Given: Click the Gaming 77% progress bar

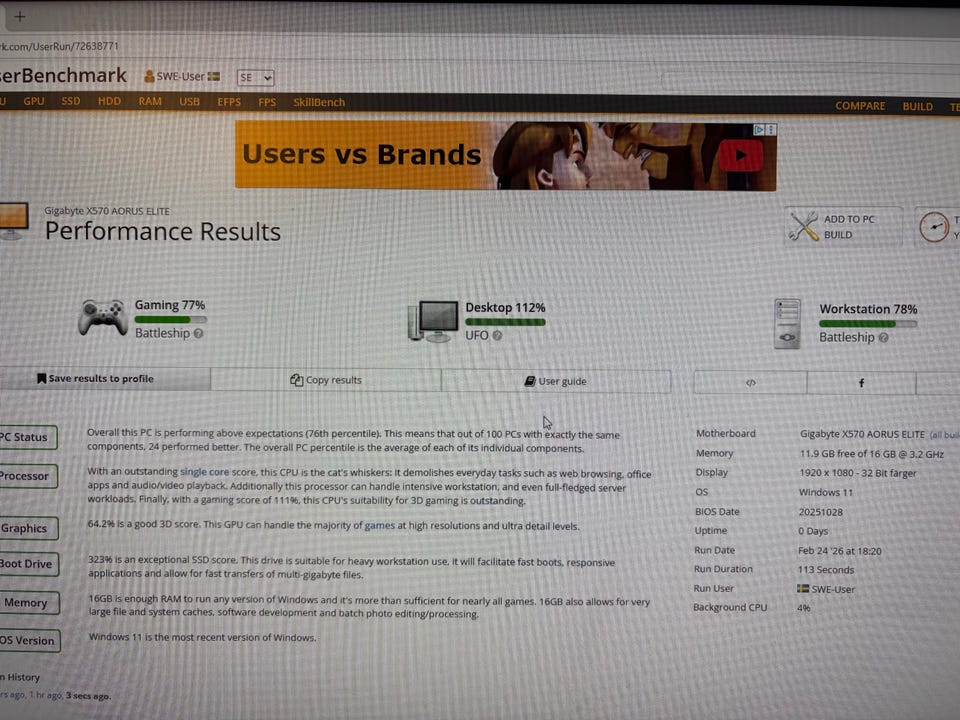Looking at the screenshot, I should tap(171, 319).
